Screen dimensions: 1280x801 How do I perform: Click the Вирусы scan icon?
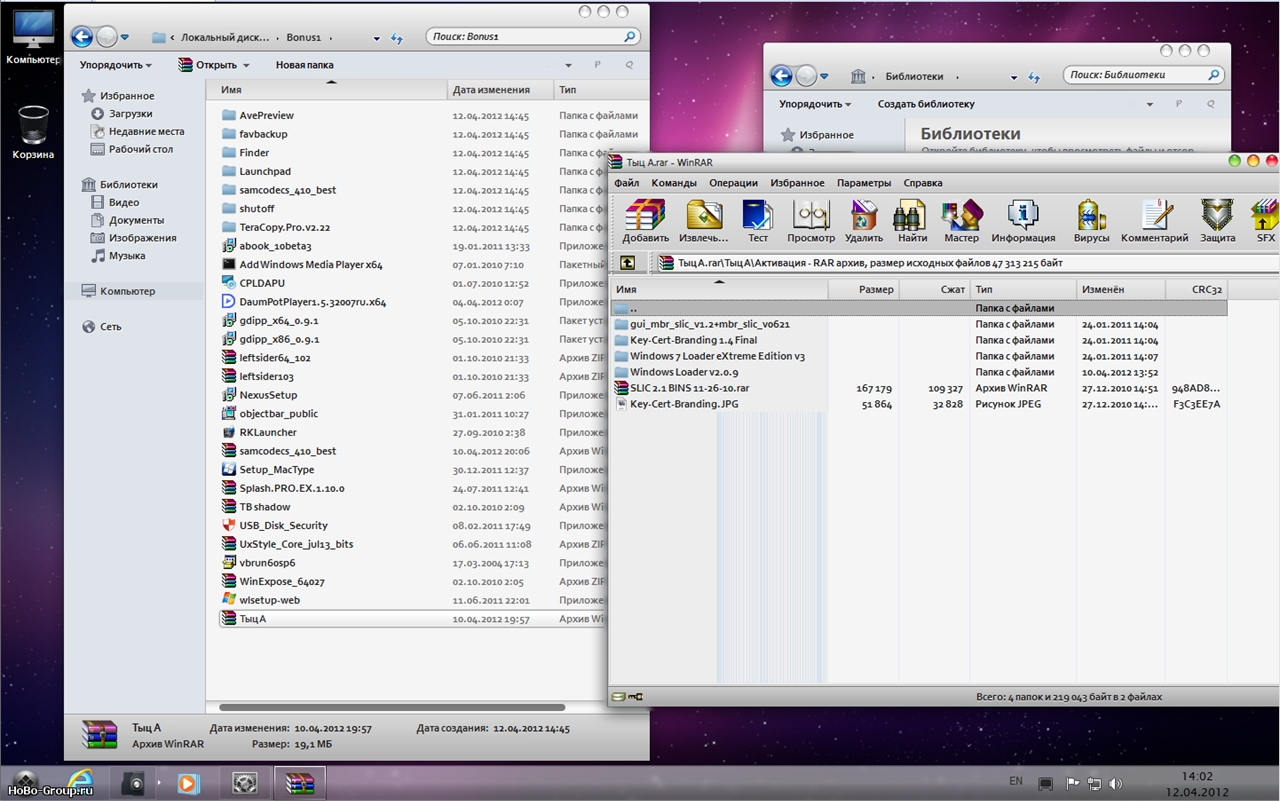(1091, 220)
